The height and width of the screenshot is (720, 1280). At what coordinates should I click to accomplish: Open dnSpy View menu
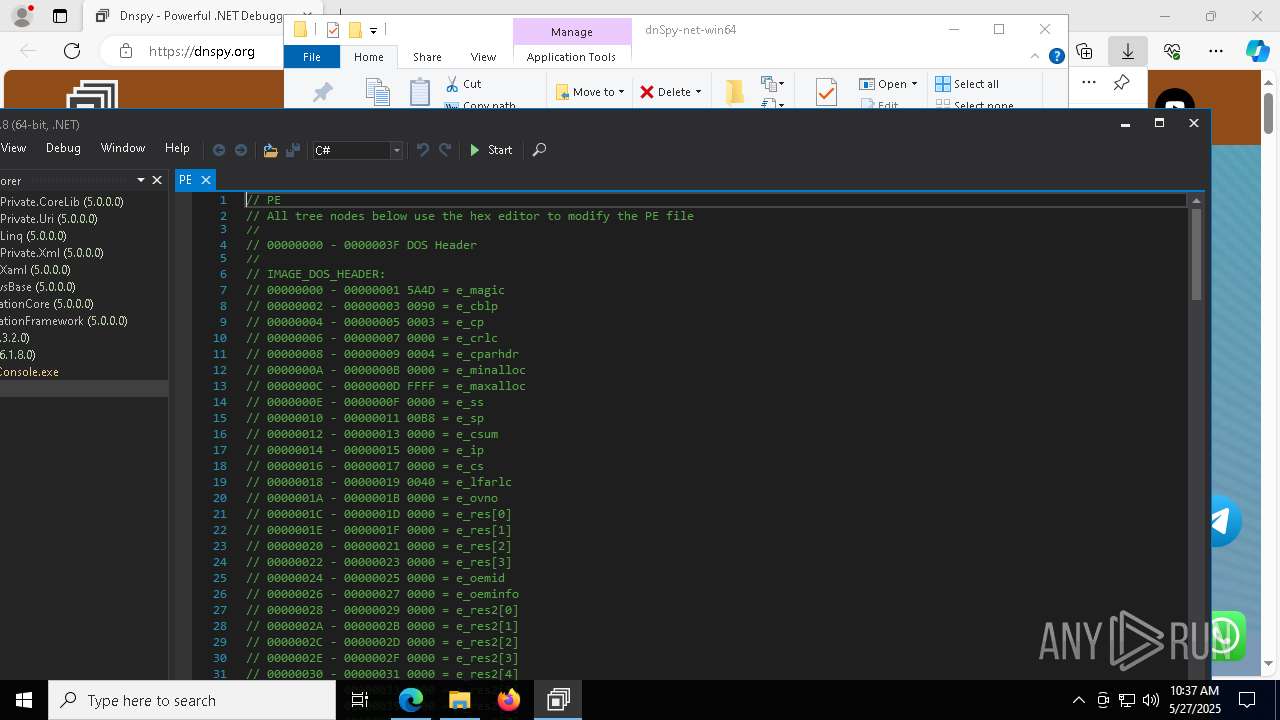tap(14, 148)
